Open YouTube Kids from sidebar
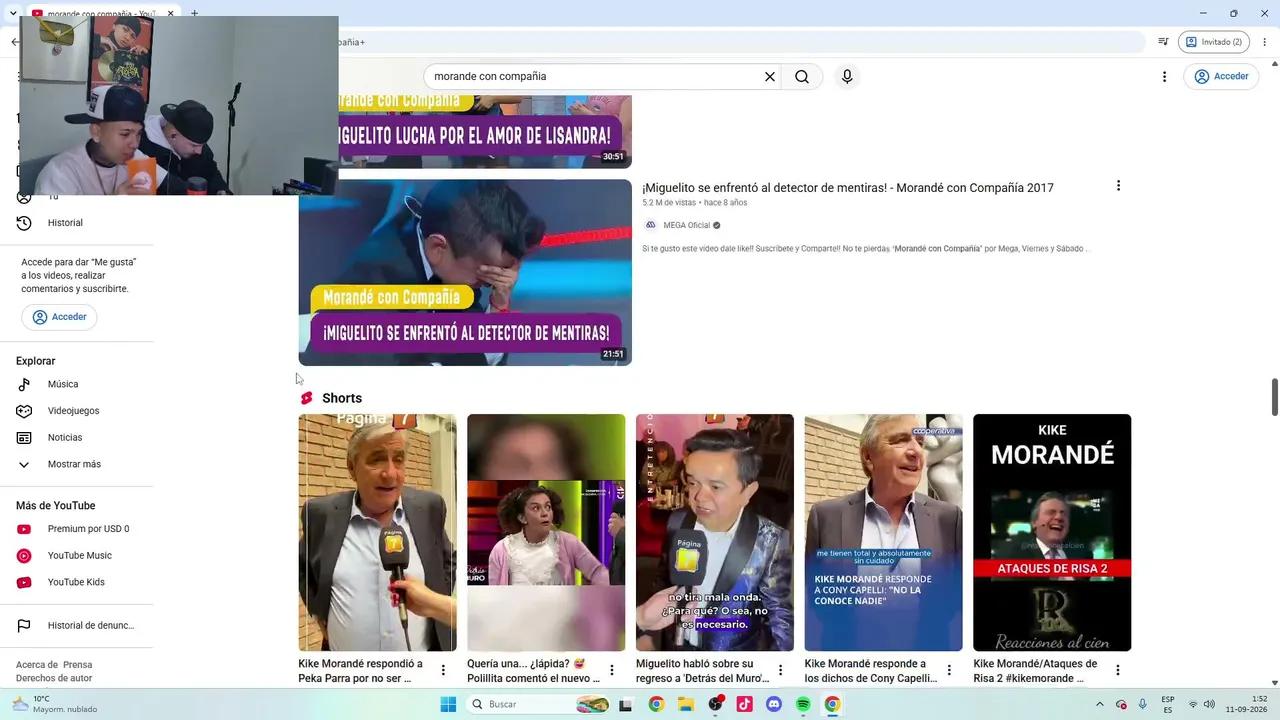Screen dimensions: 1280x720 pos(77,582)
